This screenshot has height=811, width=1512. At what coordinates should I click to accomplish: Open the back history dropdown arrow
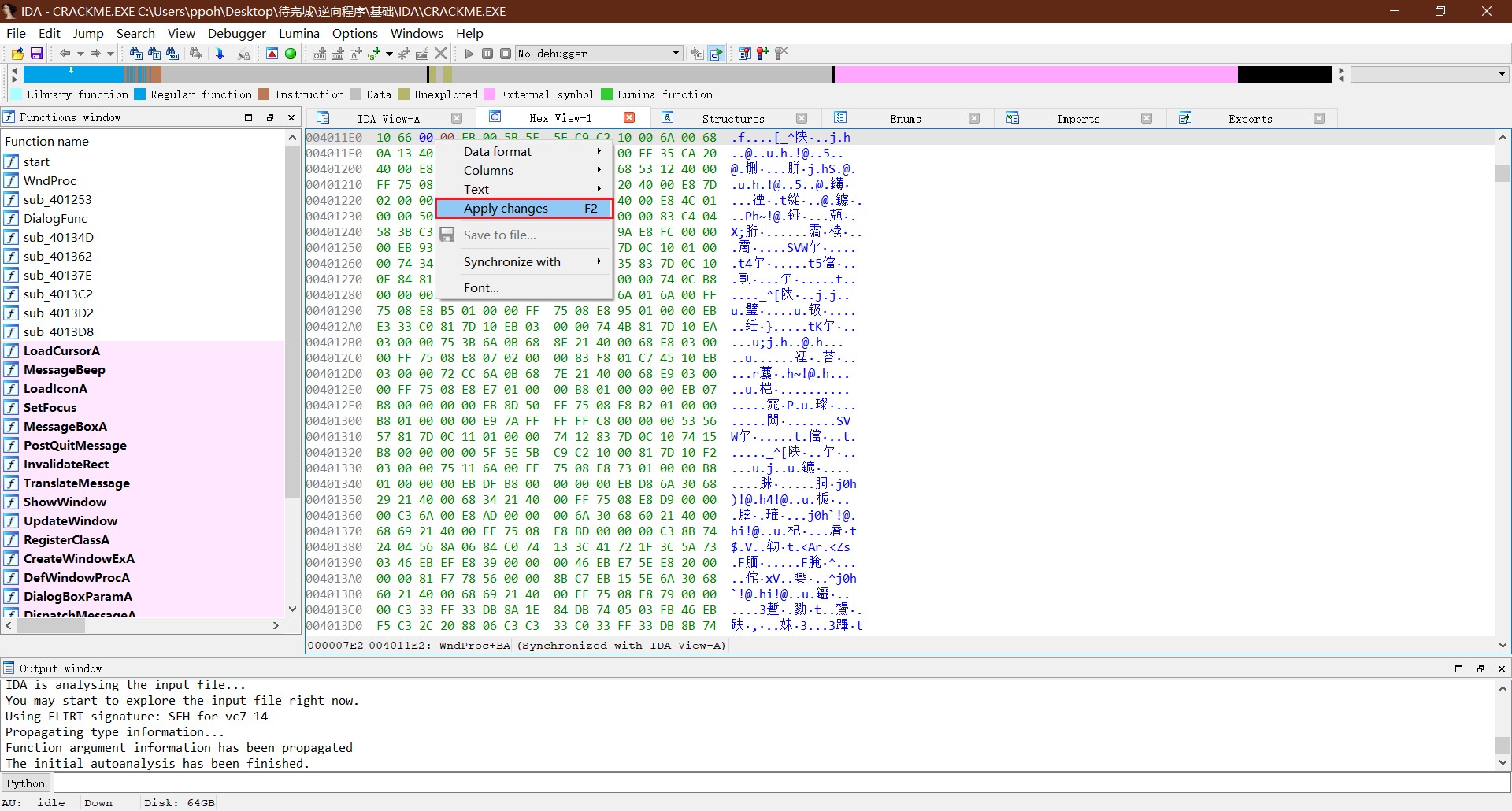point(80,54)
